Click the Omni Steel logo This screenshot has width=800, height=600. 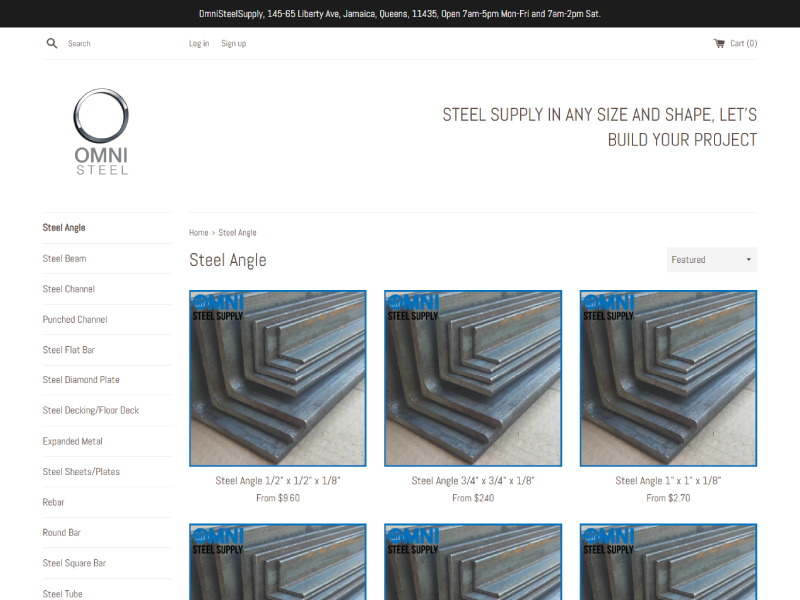[101, 132]
